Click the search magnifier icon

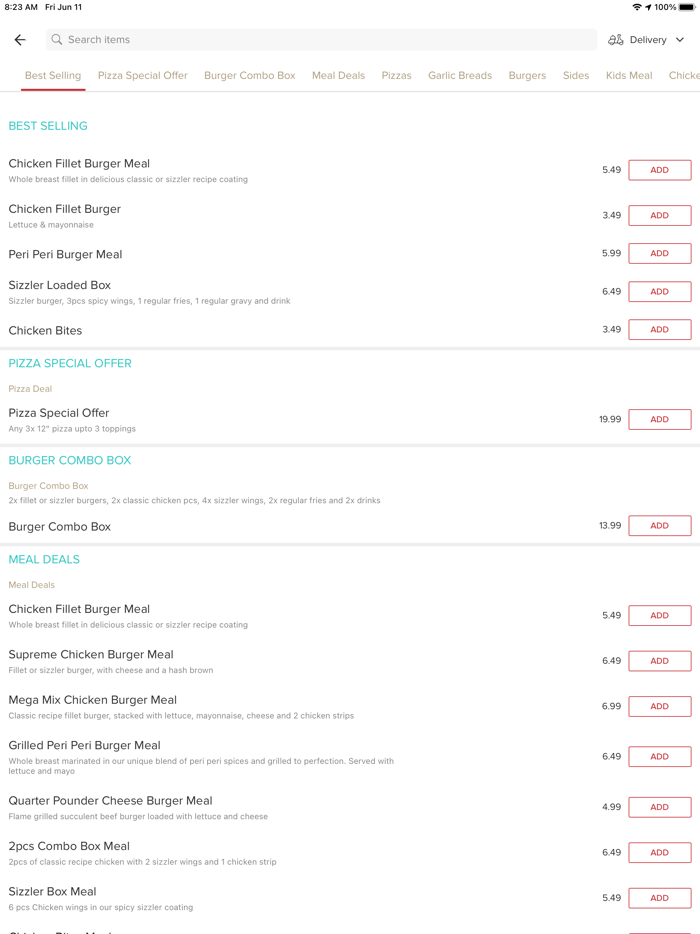point(57,40)
